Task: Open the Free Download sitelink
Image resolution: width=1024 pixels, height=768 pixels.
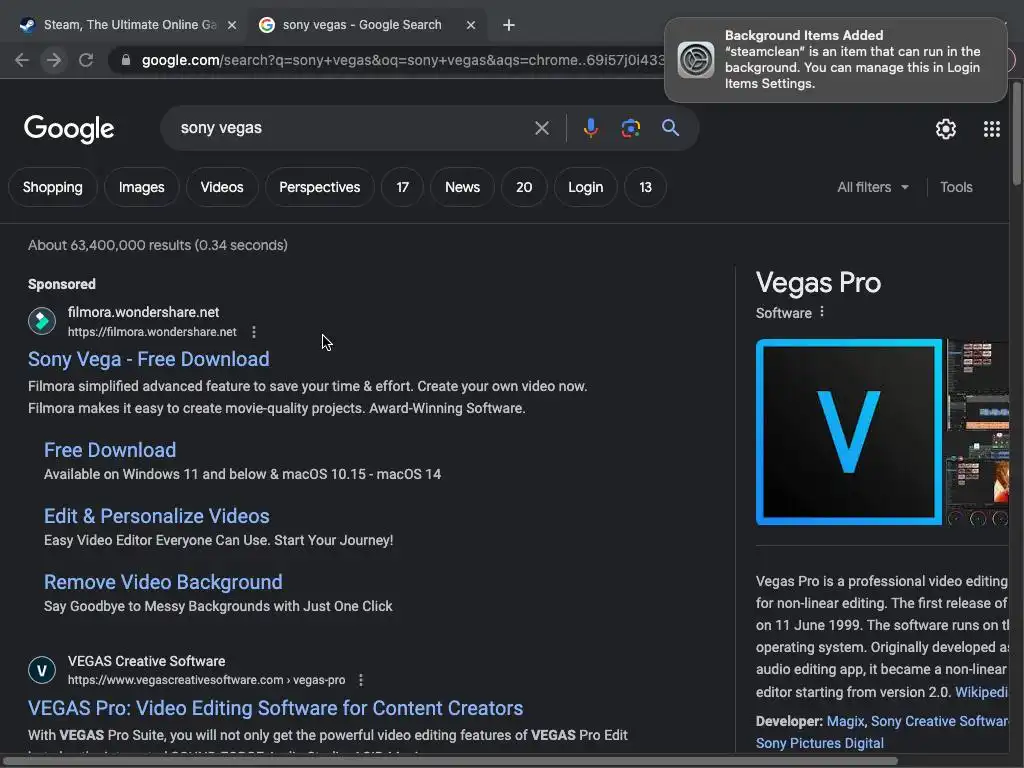Action: pos(110,450)
